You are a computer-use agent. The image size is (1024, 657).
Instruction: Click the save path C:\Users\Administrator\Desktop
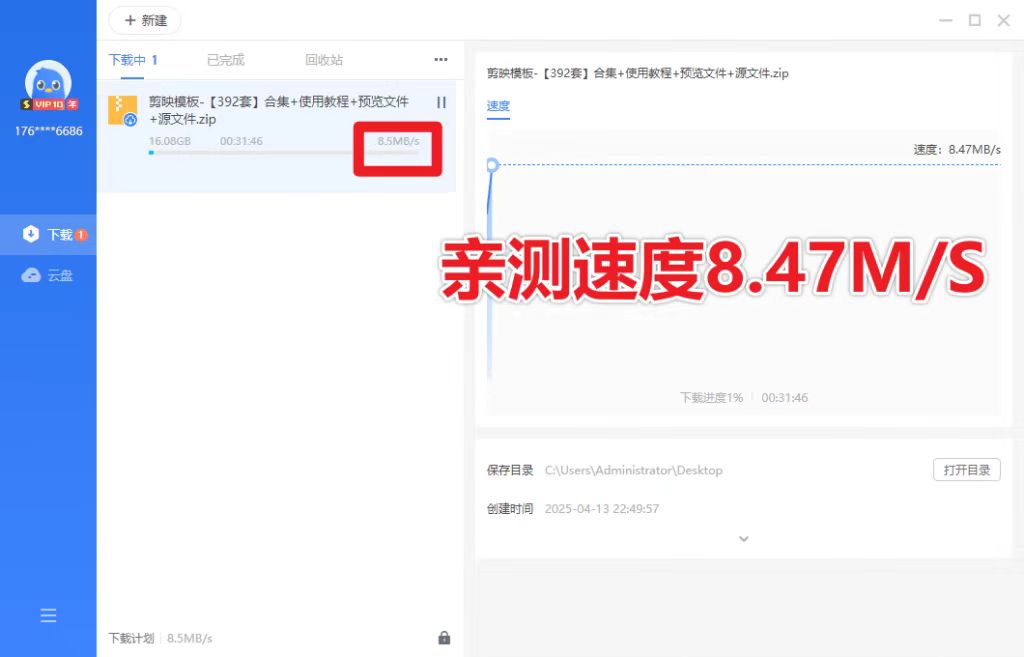pyautogui.click(x=633, y=470)
